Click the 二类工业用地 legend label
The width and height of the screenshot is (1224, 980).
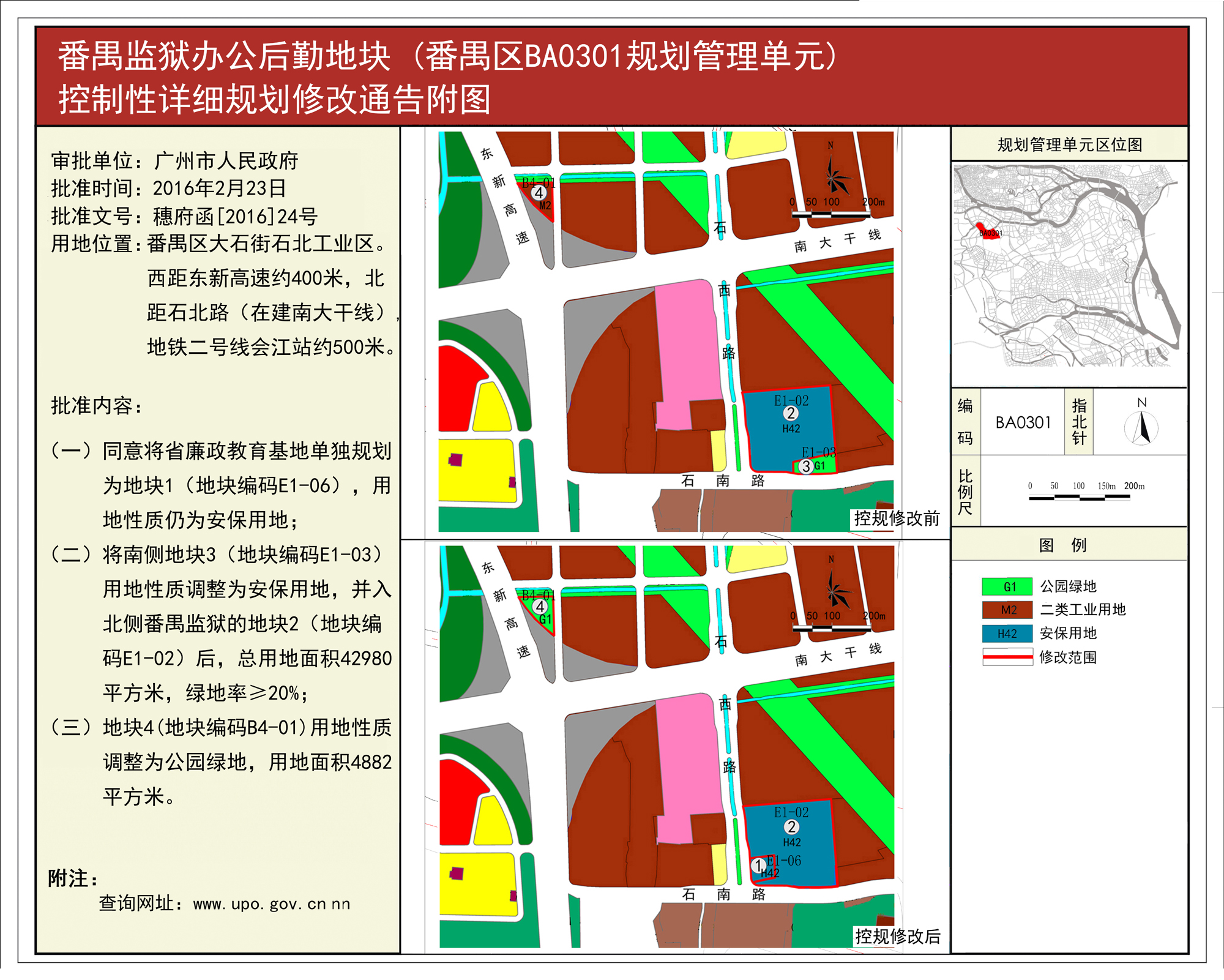(x=1083, y=610)
